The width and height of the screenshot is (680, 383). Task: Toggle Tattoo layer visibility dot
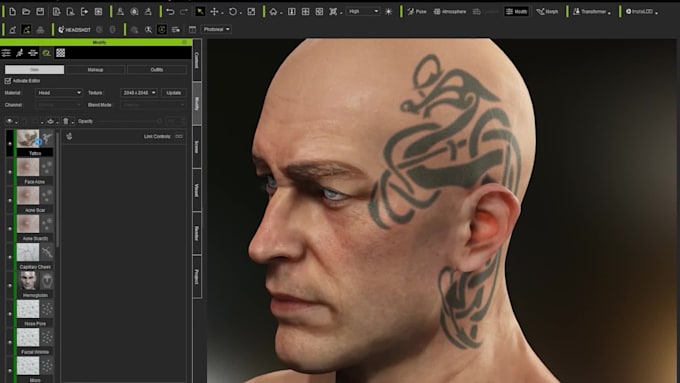[x=10, y=143]
